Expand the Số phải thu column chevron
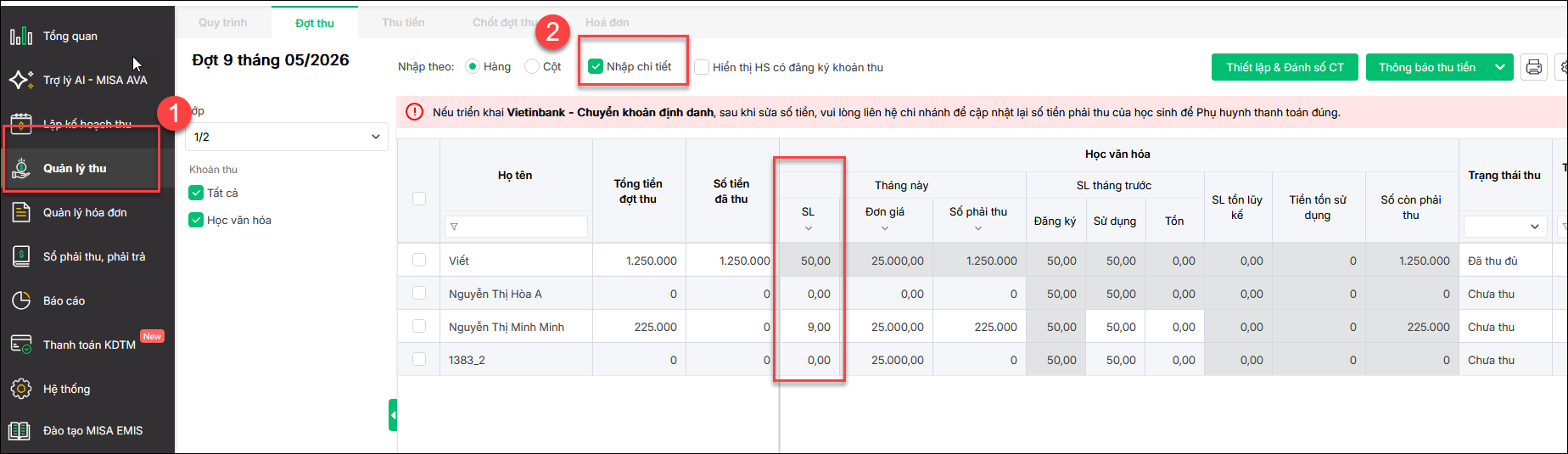 point(978,228)
